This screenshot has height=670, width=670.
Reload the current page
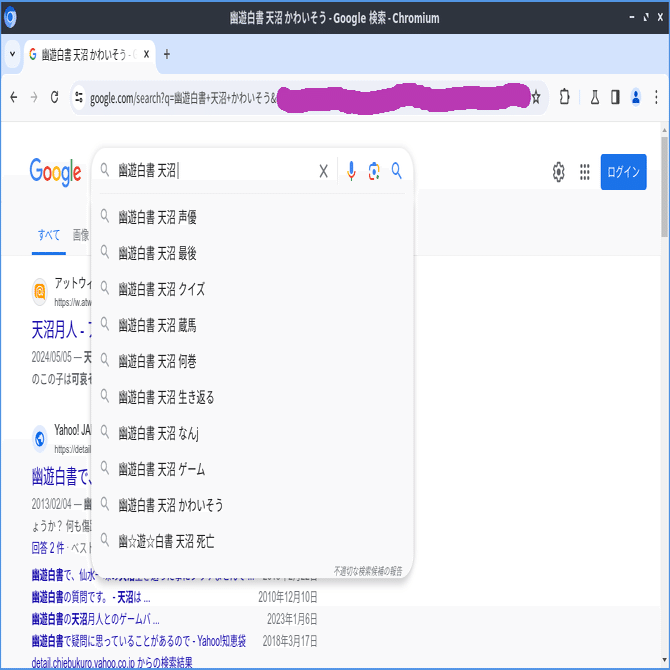(x=55, y=97)
